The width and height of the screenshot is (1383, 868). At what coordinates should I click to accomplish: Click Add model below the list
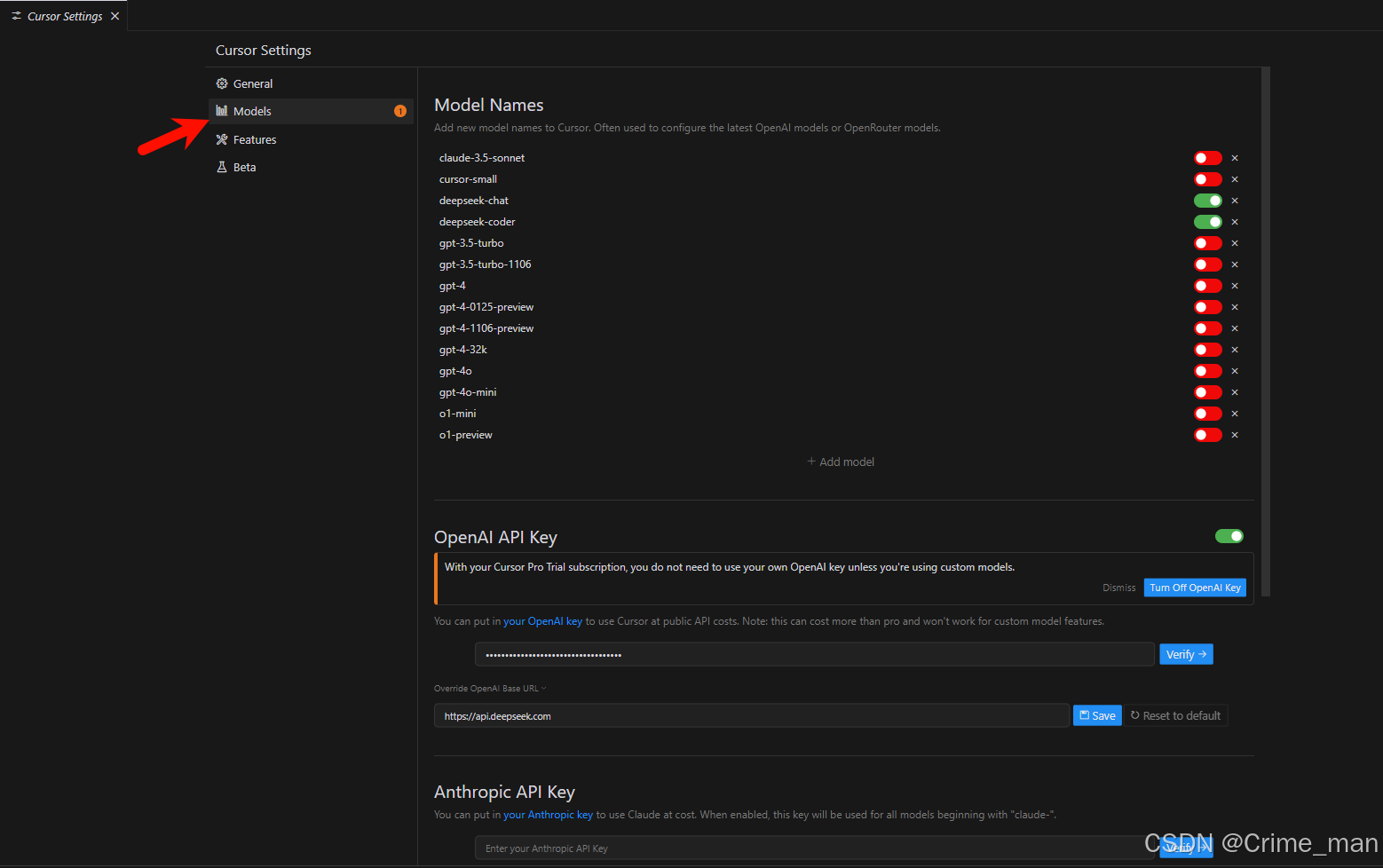pyautogui.click(x=841, y=462)
